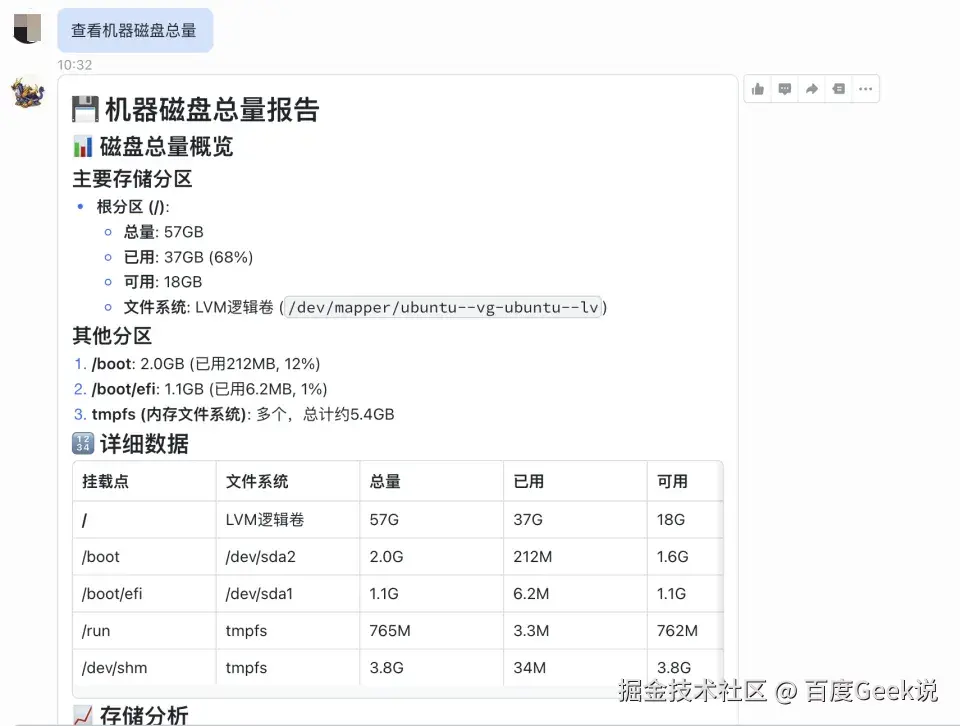Click the calendar emoji beside 详细数据

coord(83,443)
